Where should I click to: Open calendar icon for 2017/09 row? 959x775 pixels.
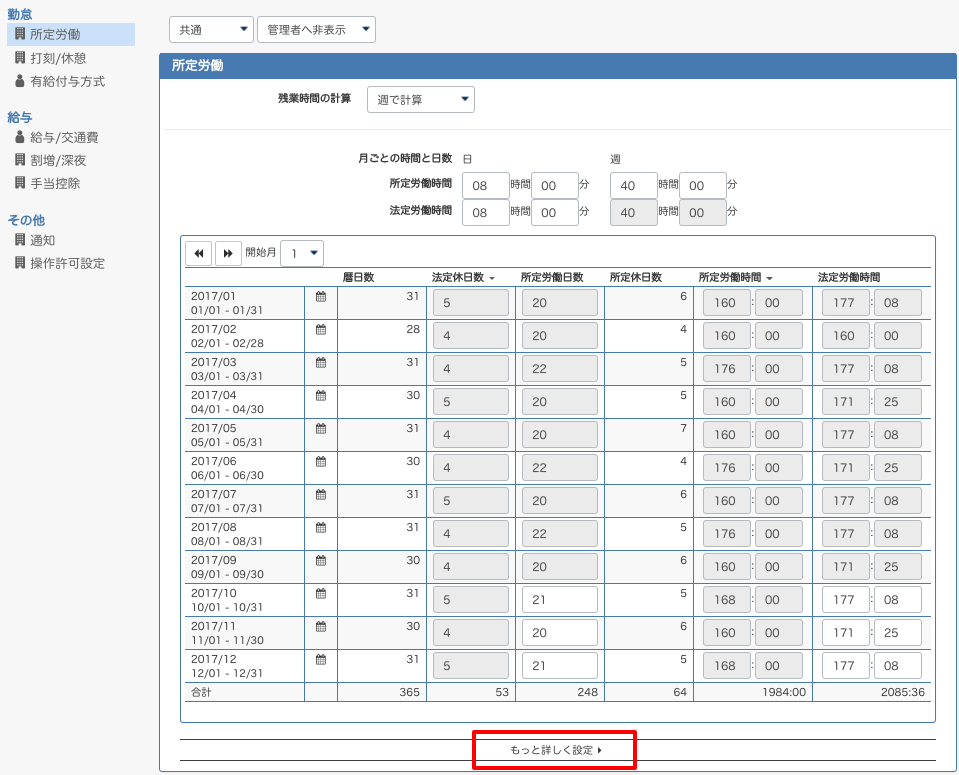pos(320,561)
